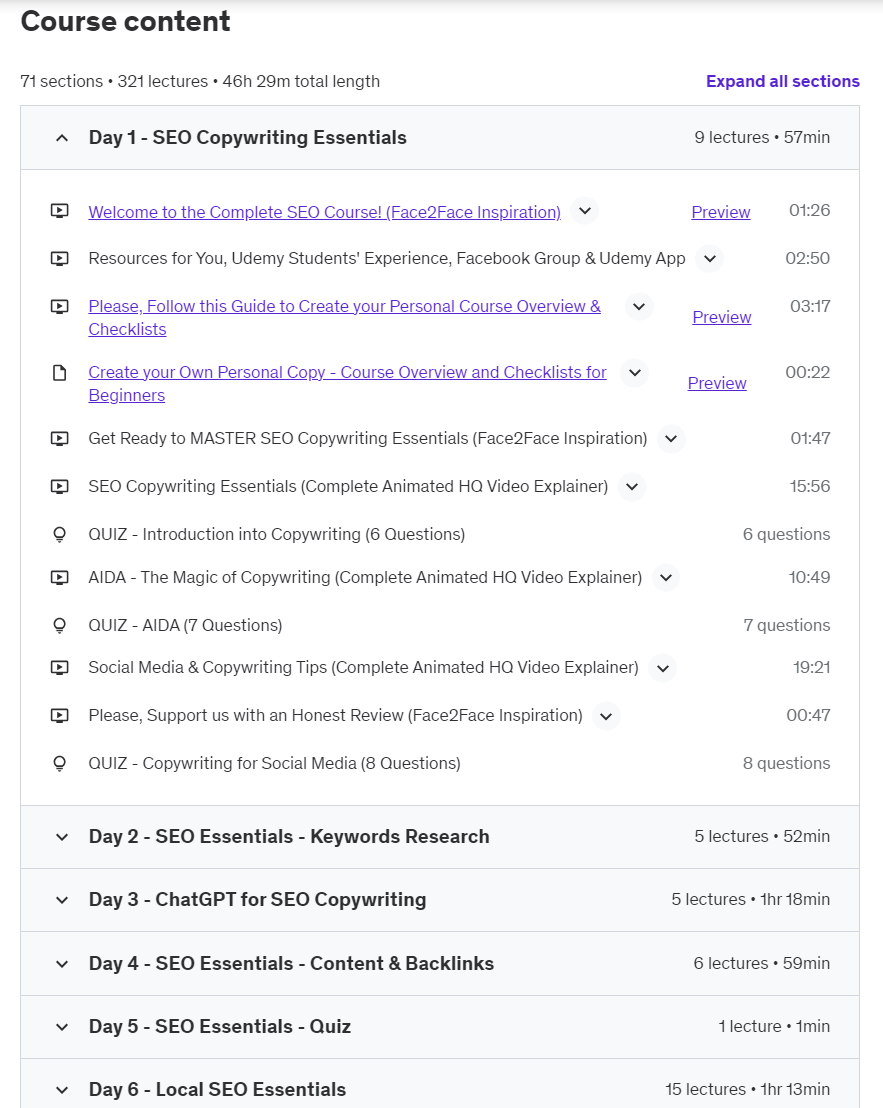Image resolution: width=883 pixels, height=1108 pixels.
Task: Click SEO Copywriting Essentials (Complete Animated HQ) title
Action: tap(348, 486)
